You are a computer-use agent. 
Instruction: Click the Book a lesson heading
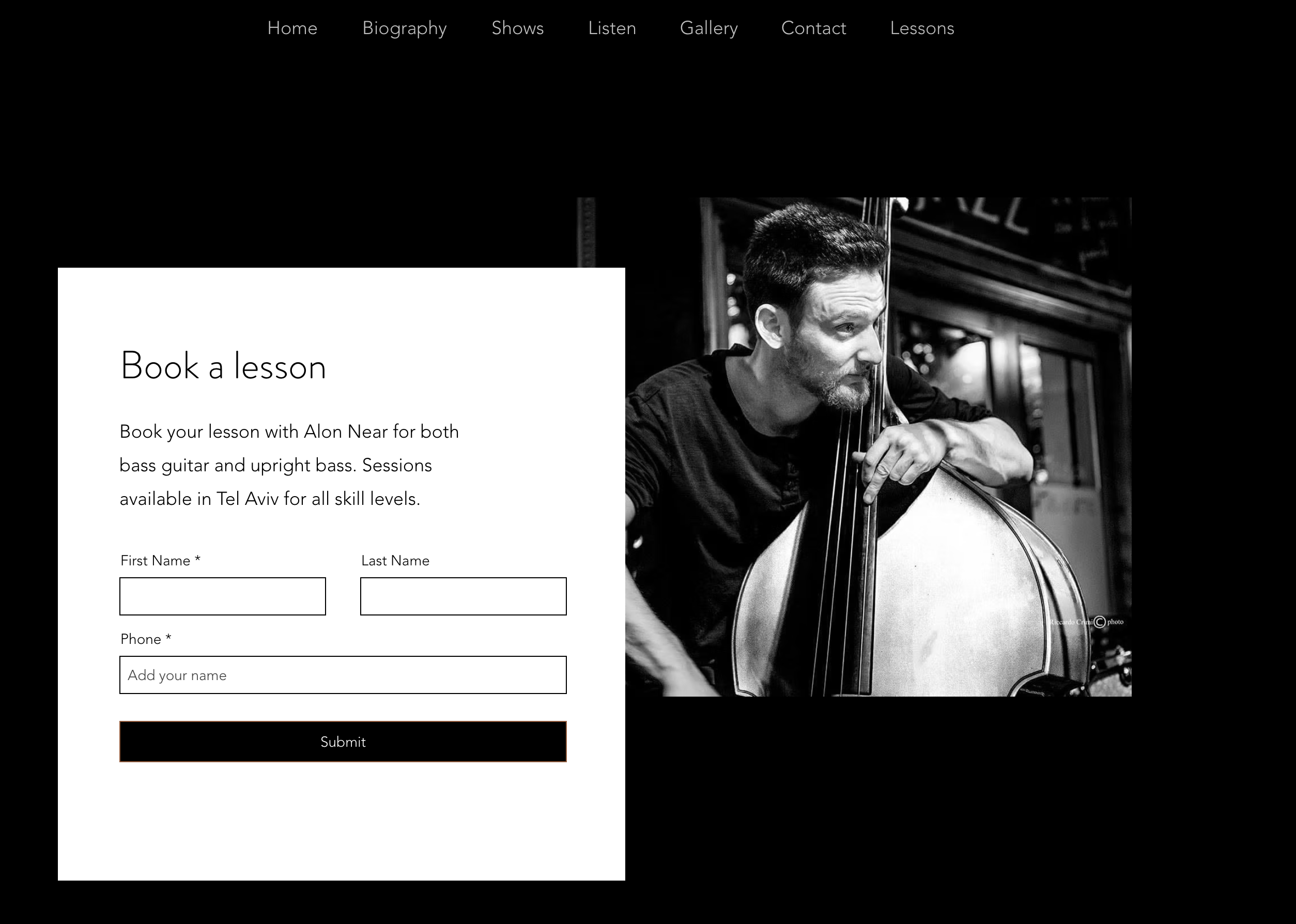pos(223,366)
